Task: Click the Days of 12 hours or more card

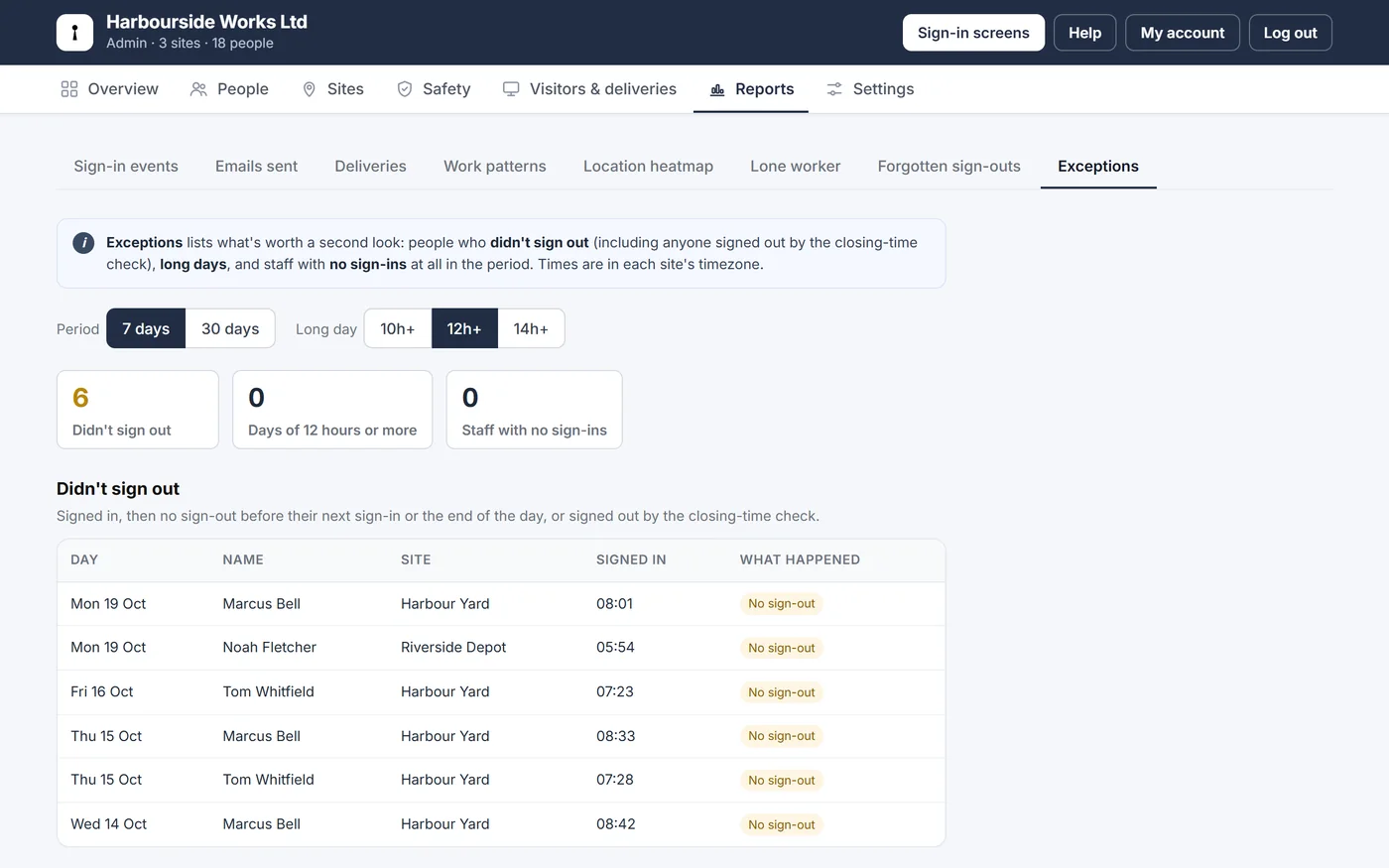Action: tap(332, 410)
